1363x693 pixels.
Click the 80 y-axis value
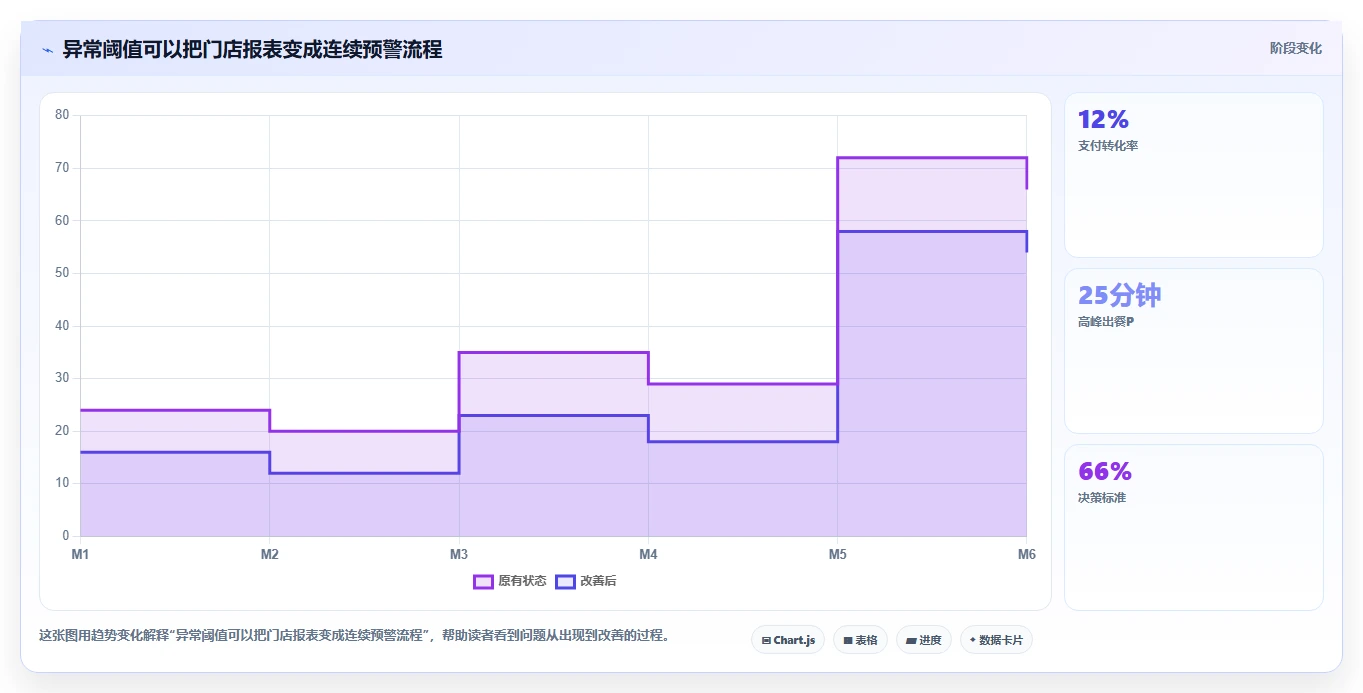[62, 115]
